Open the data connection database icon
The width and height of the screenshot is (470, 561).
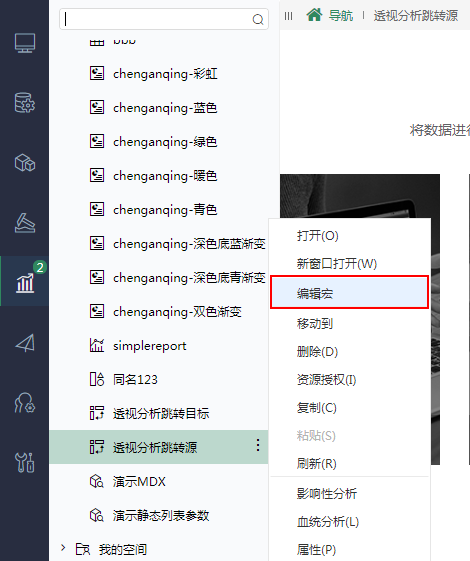(x=25, y=103)
